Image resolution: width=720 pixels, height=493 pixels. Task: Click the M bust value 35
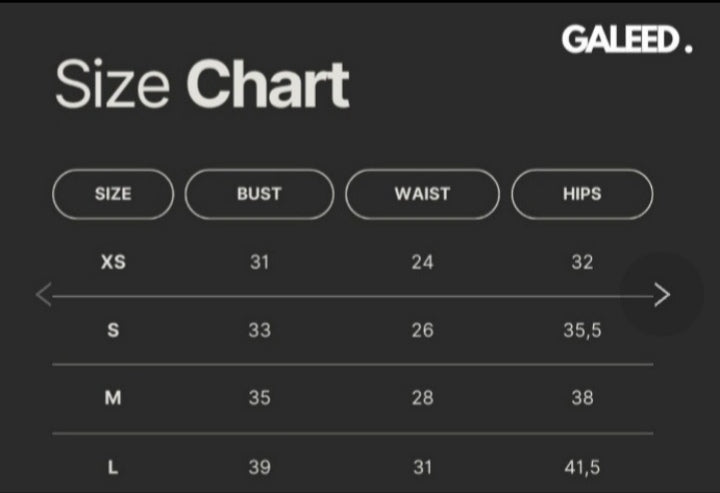(259, 398)
